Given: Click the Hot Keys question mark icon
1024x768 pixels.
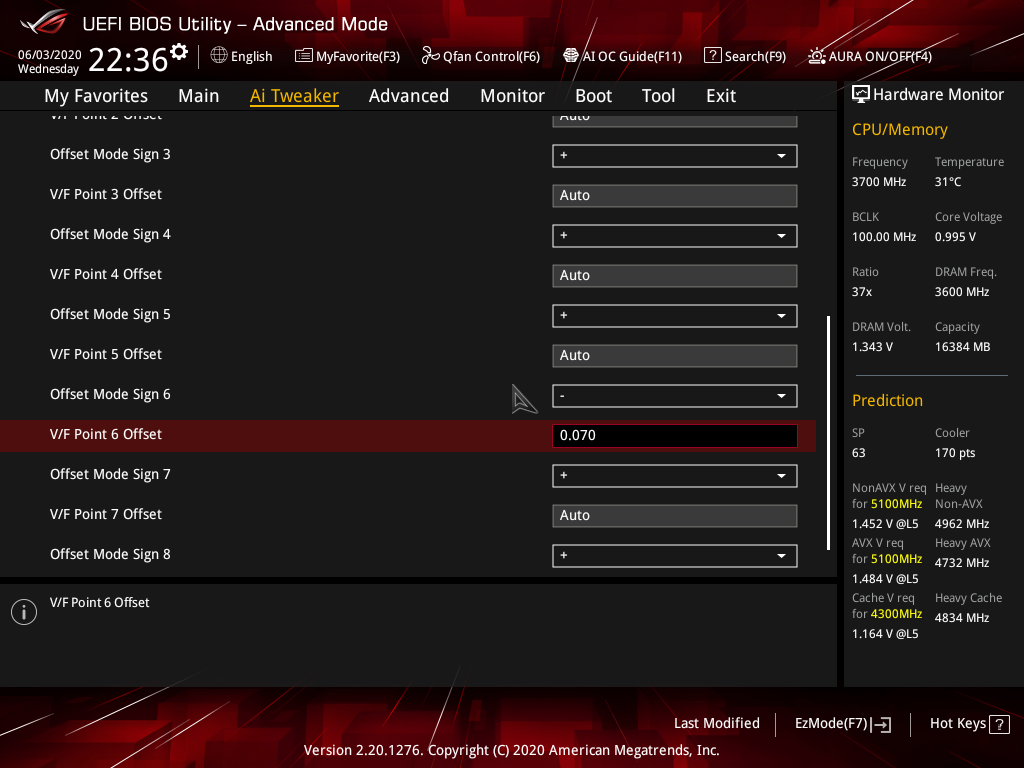Looking at the screenshot, I should coord(999,724).
